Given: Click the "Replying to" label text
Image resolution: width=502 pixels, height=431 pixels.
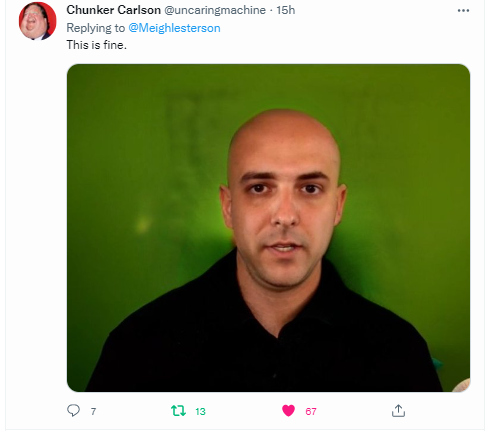Looking at the screenshot, I should click(96, 28).
